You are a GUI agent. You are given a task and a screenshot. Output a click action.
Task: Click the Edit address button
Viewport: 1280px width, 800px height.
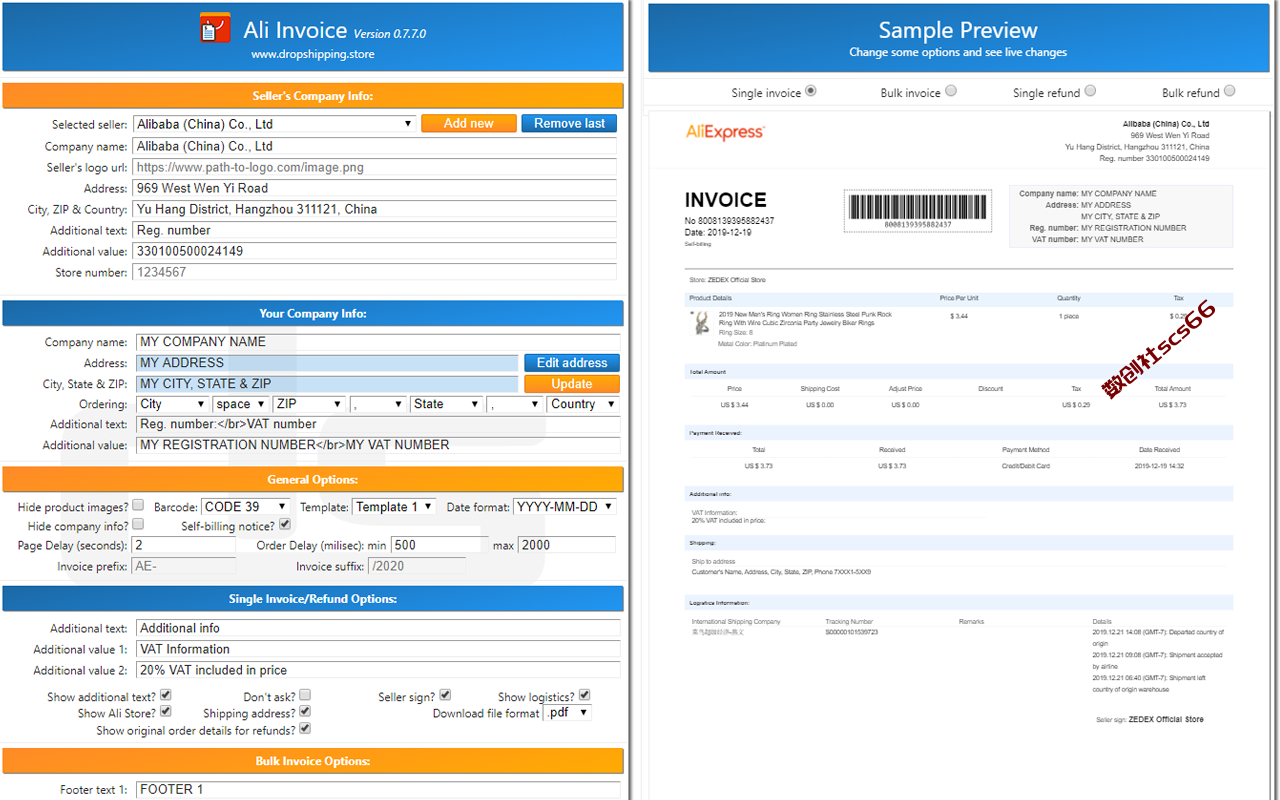click(572, 363)
